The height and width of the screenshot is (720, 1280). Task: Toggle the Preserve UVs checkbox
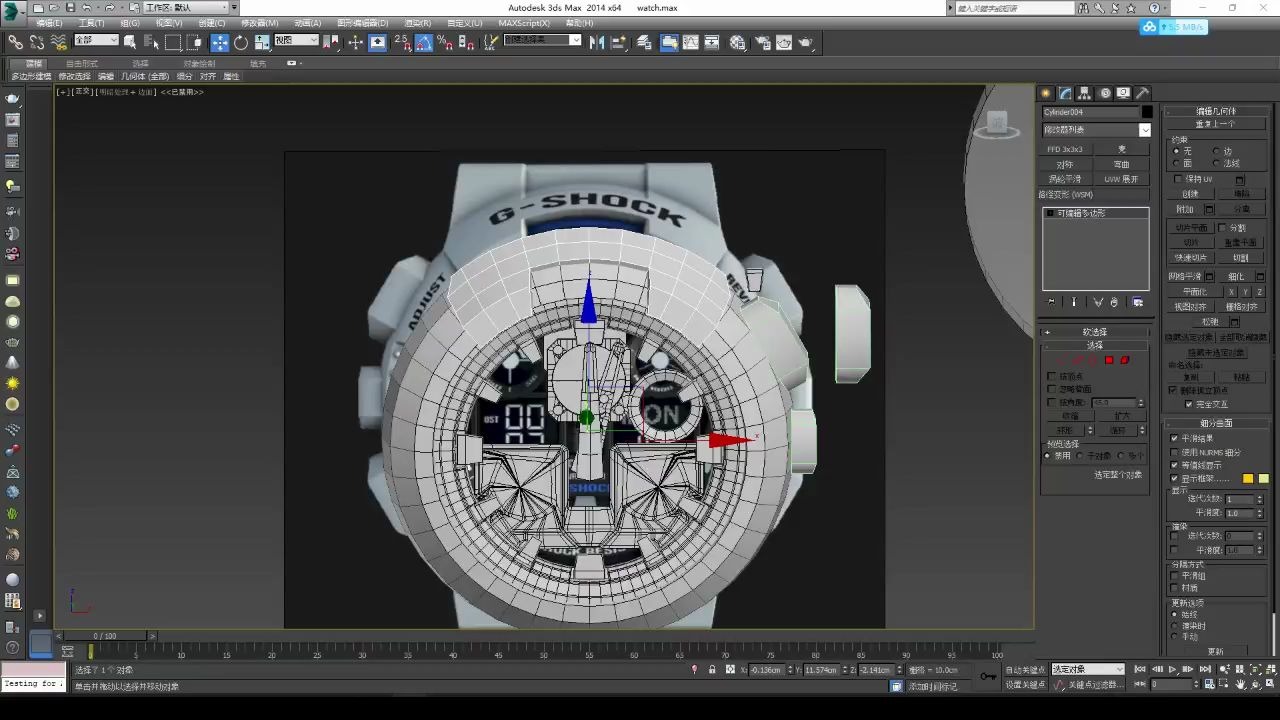click(1179, 179)
